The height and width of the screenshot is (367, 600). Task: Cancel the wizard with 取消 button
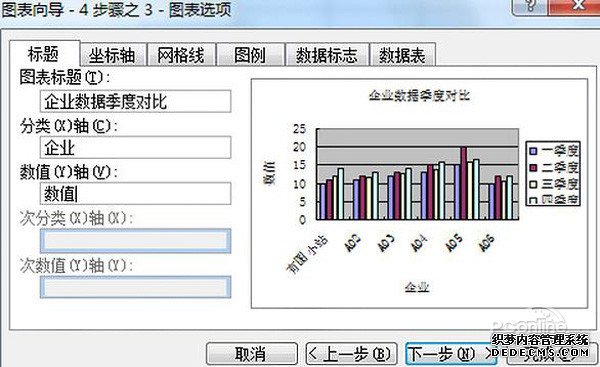[x=251, y=354]
